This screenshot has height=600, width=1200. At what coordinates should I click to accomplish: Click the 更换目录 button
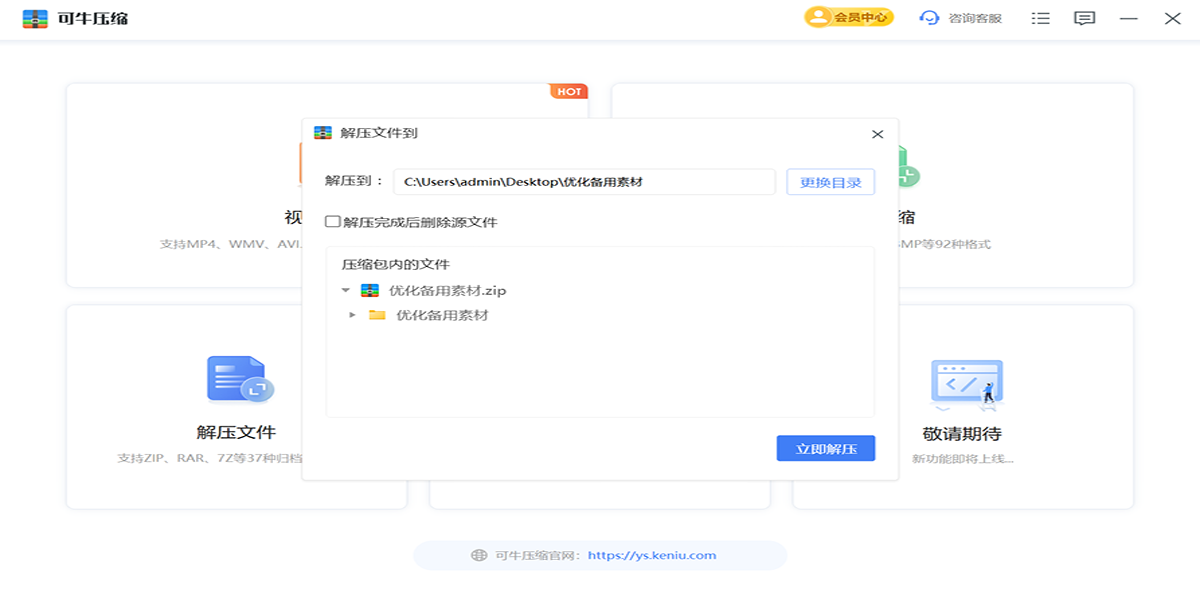tap(831, 182)
